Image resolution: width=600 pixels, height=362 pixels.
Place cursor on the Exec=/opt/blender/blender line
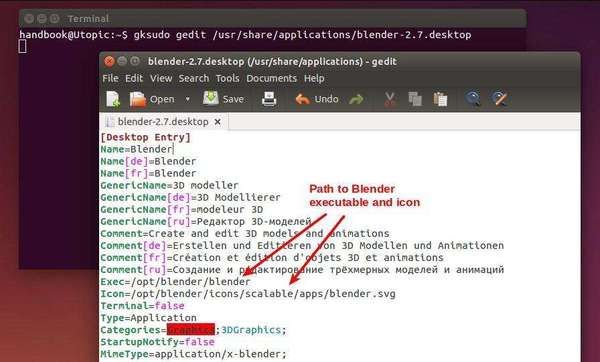pyautogui.click(x=175, y=282)
